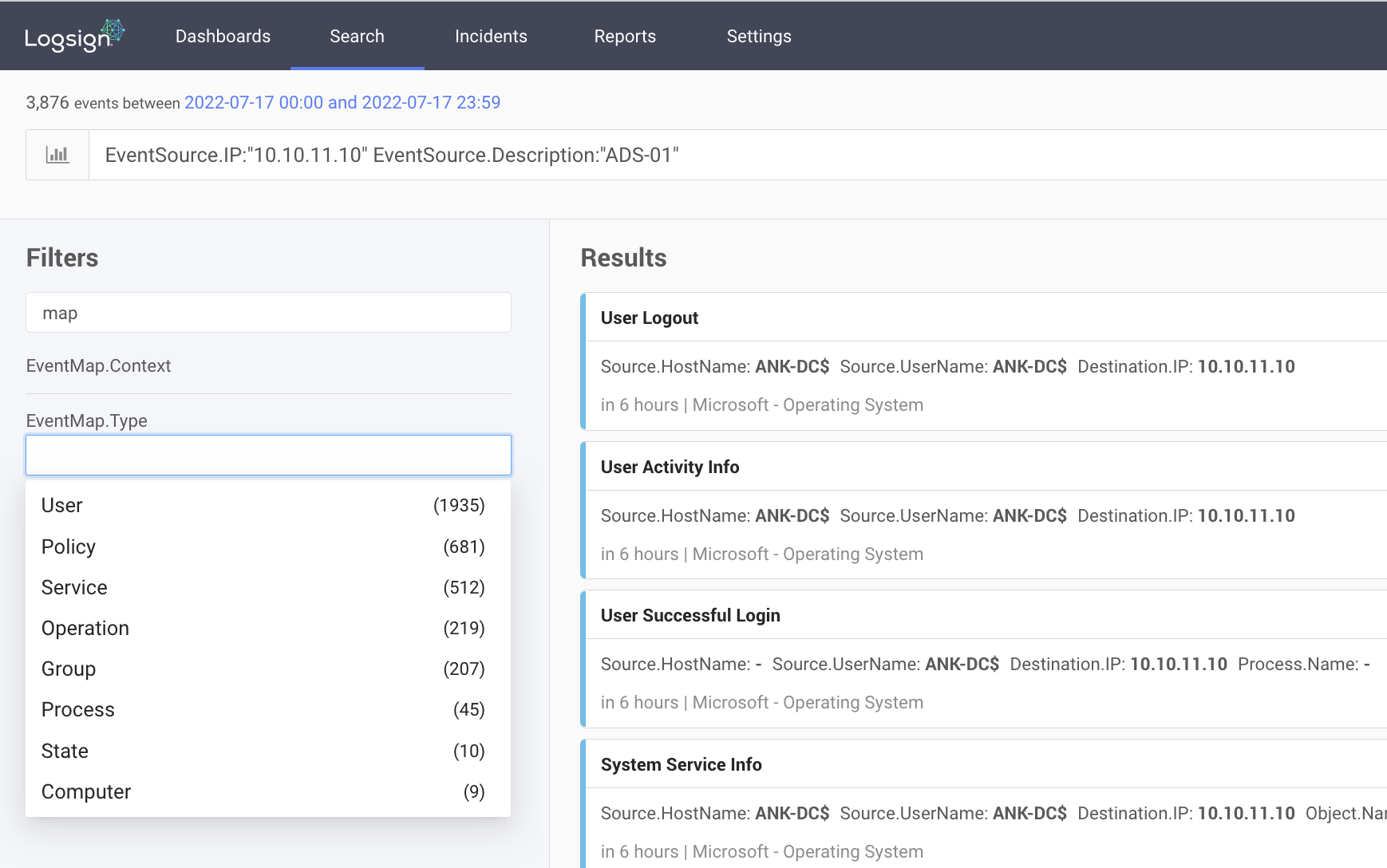Viewport: 1387px width, 868px height.
Task: Click the Logsign logo
Action: pos(74,36)
